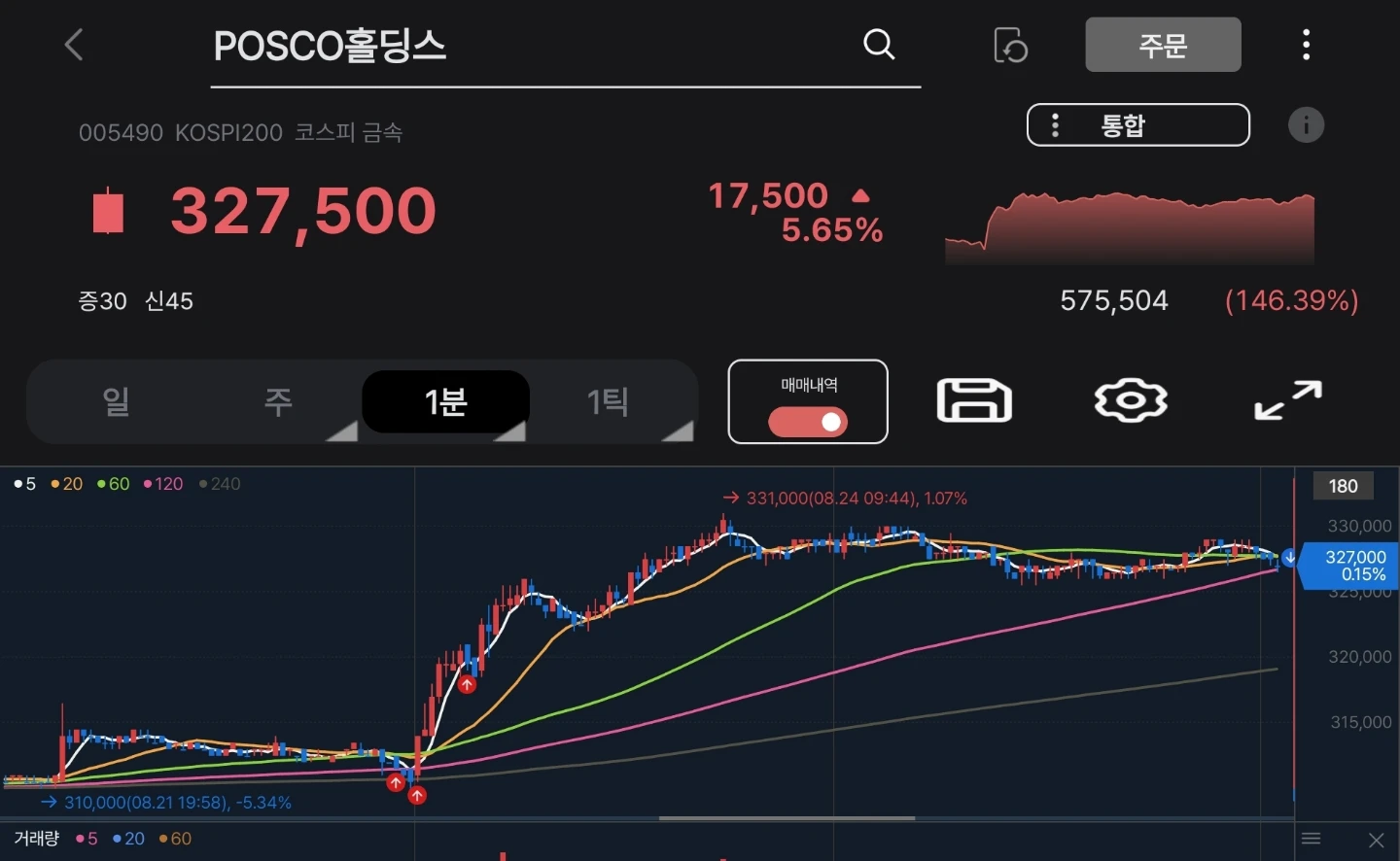Tap the 코스피 금속 sector label
This screenshot has width=1400, height=861.
pyautogui.click(x=348, y=133)
